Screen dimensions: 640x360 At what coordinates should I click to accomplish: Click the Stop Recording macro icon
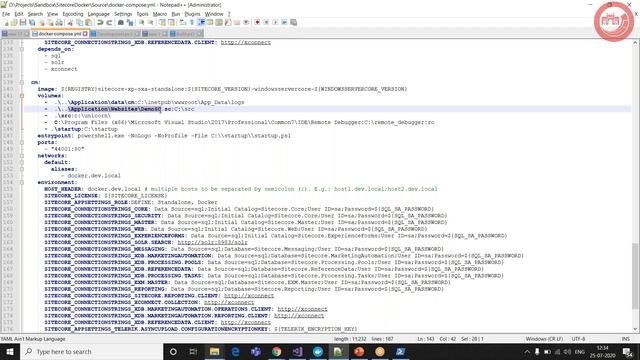(266, 22)
